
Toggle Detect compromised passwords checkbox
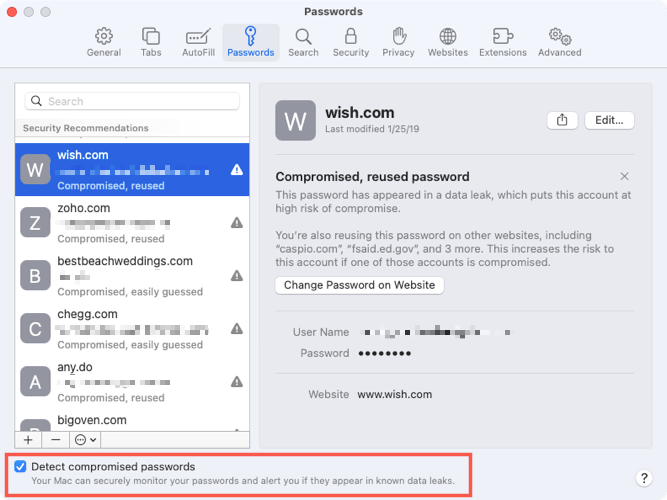click(x=20, y=466)
